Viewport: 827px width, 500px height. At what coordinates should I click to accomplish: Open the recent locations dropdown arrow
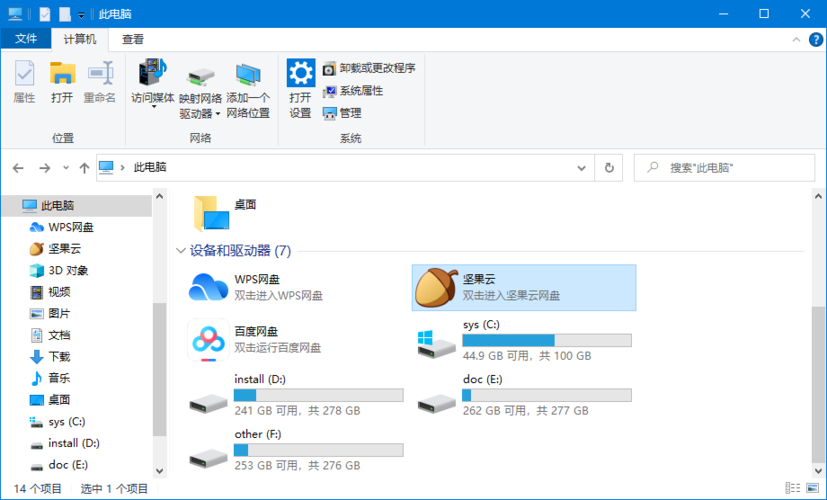click(66, 168)
